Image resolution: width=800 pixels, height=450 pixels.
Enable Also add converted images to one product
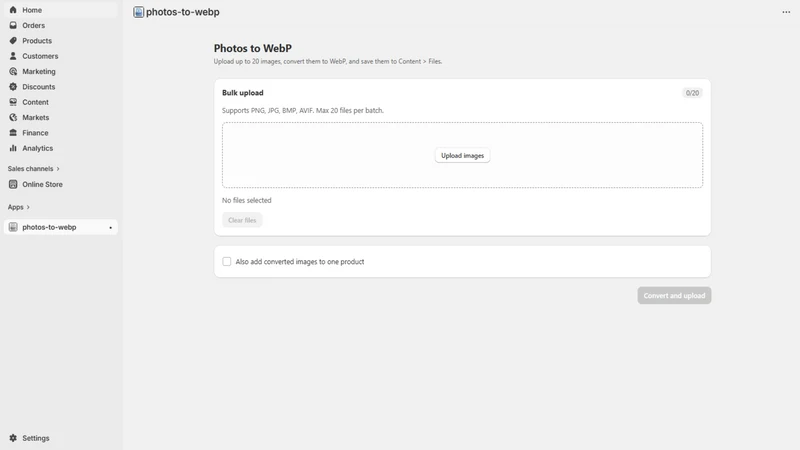[x=227, y=261]
